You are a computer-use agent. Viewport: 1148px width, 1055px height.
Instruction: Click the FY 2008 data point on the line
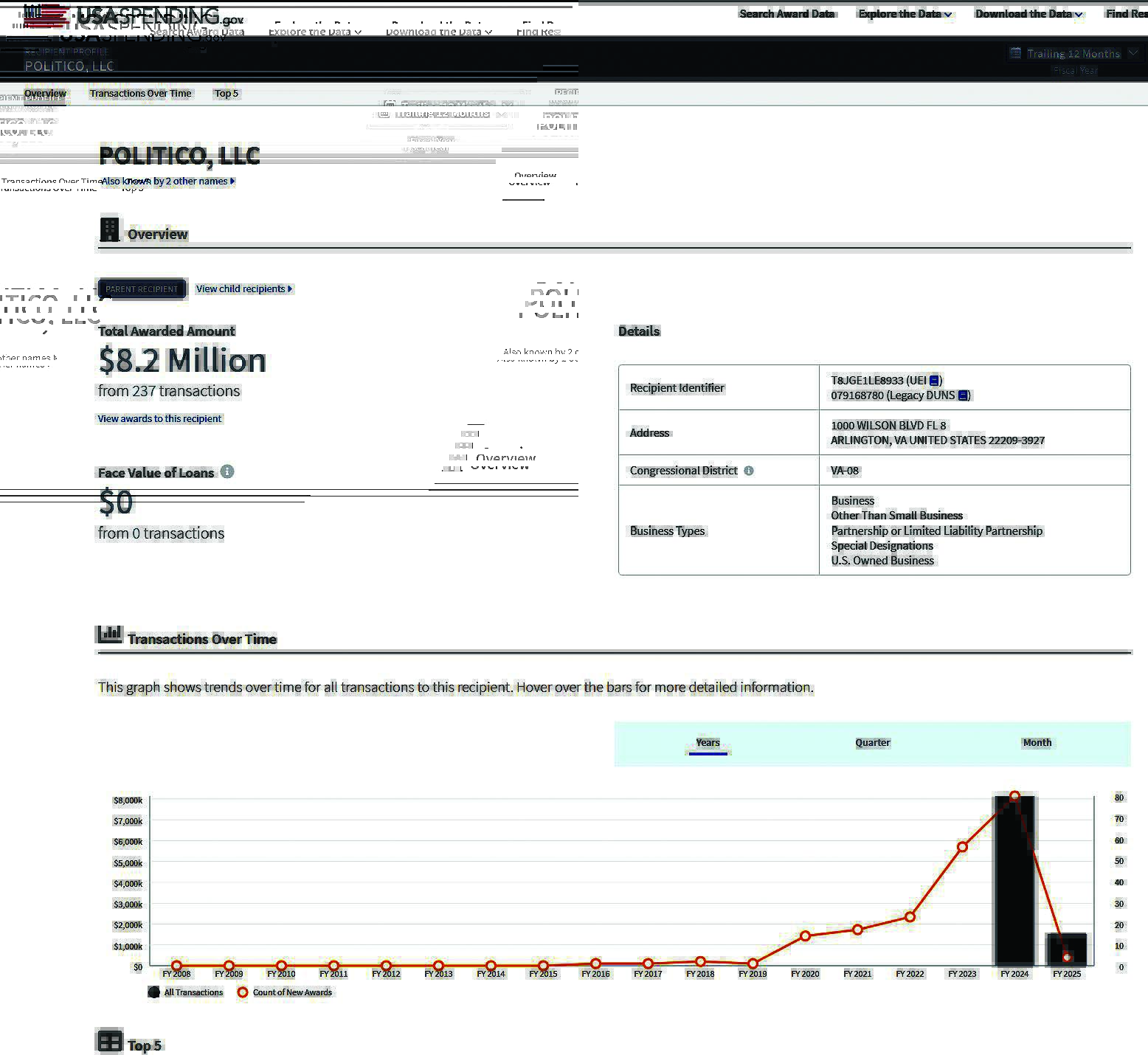pos(176,966)
